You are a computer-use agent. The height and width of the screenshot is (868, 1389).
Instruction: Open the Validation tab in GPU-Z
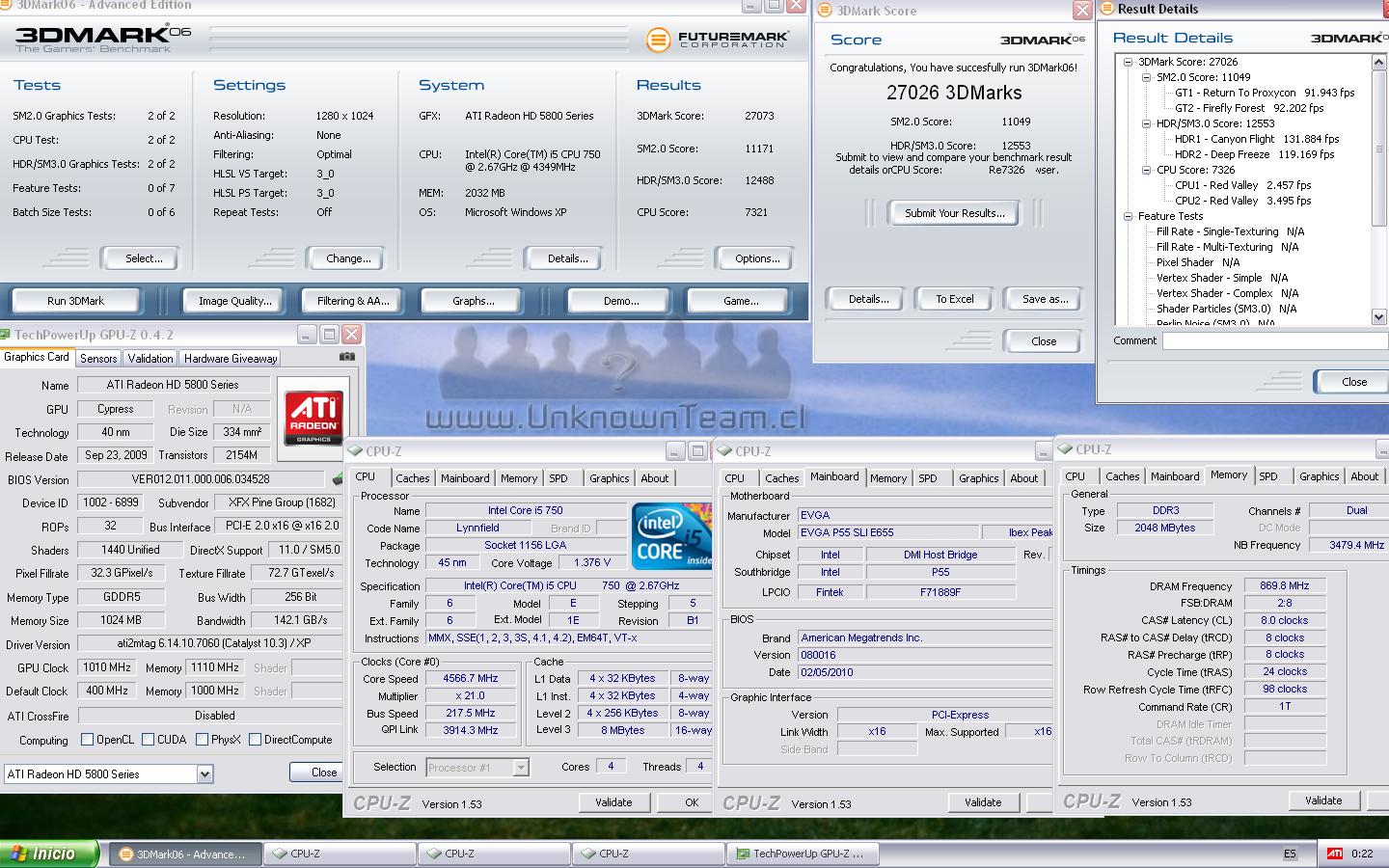[x=150, y=358]
